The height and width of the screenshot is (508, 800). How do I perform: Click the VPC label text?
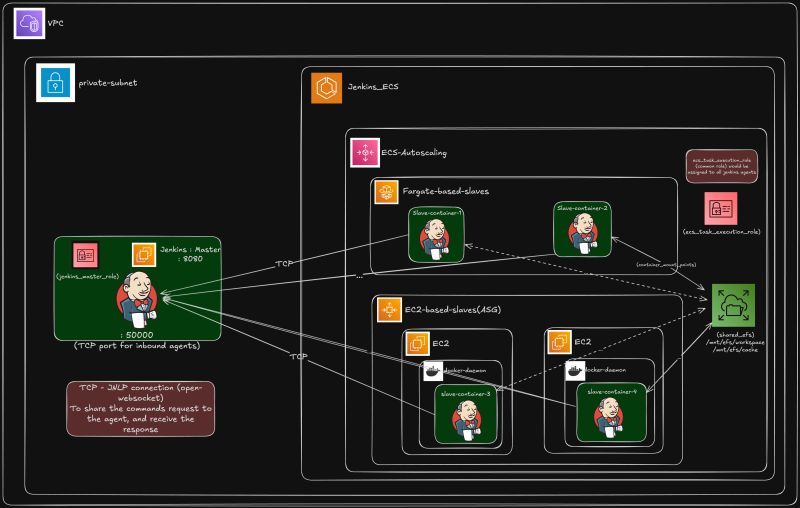point(56,23)
